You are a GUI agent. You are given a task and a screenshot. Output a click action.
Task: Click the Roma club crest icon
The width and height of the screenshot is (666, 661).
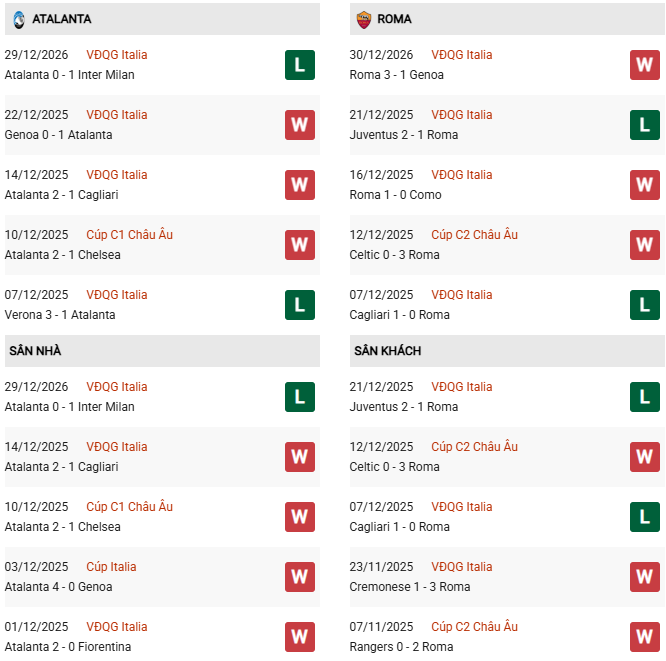coord(363,19)
